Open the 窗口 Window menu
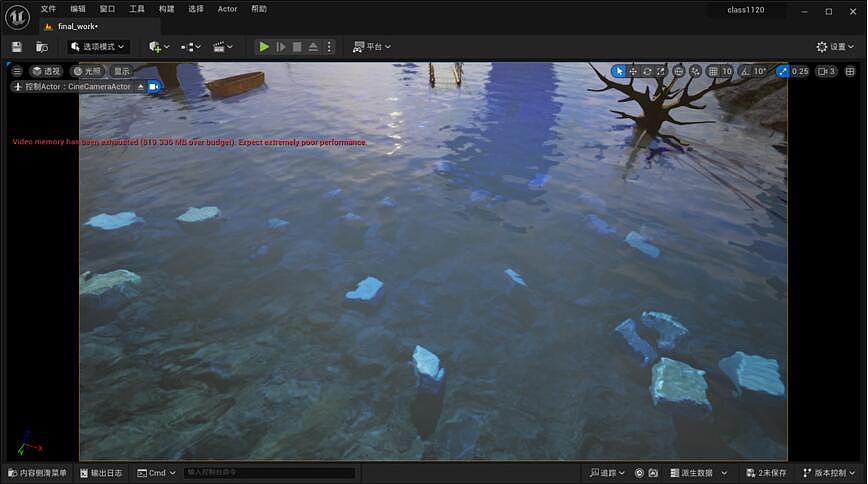Viewport: 868px width, 484px height. 107,9
